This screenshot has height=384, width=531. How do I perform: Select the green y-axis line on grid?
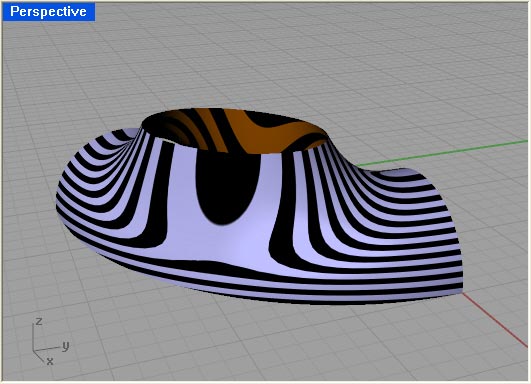click(440, 153)
